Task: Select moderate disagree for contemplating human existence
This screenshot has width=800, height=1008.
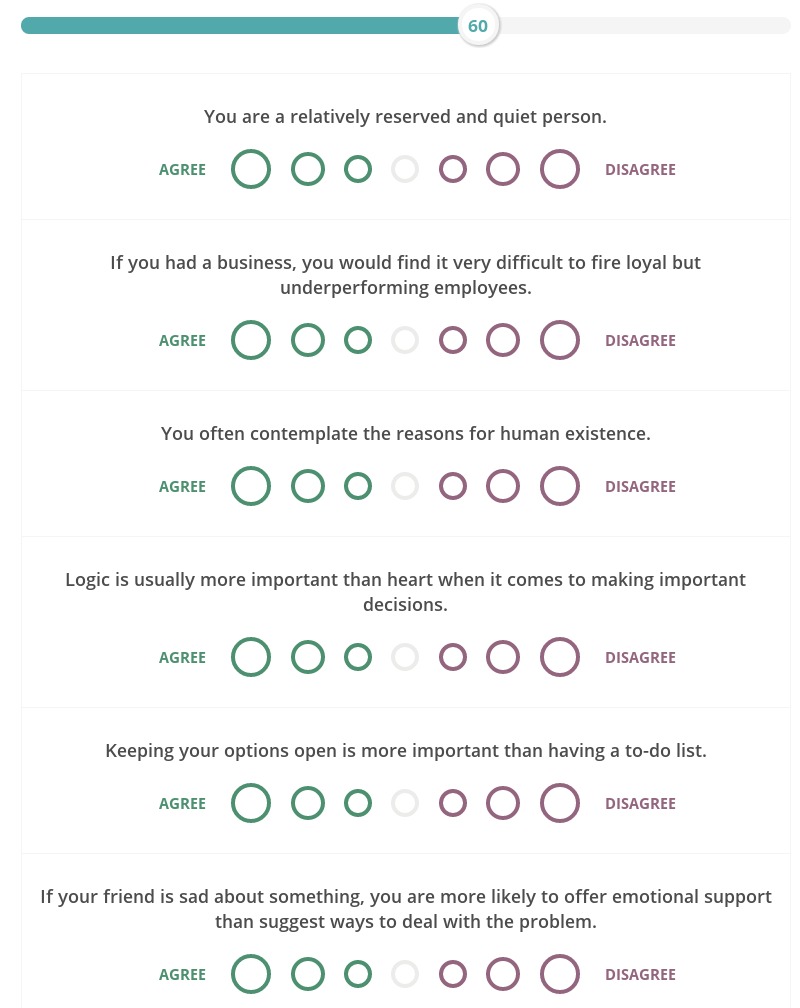Action: [x=503, y=486]
